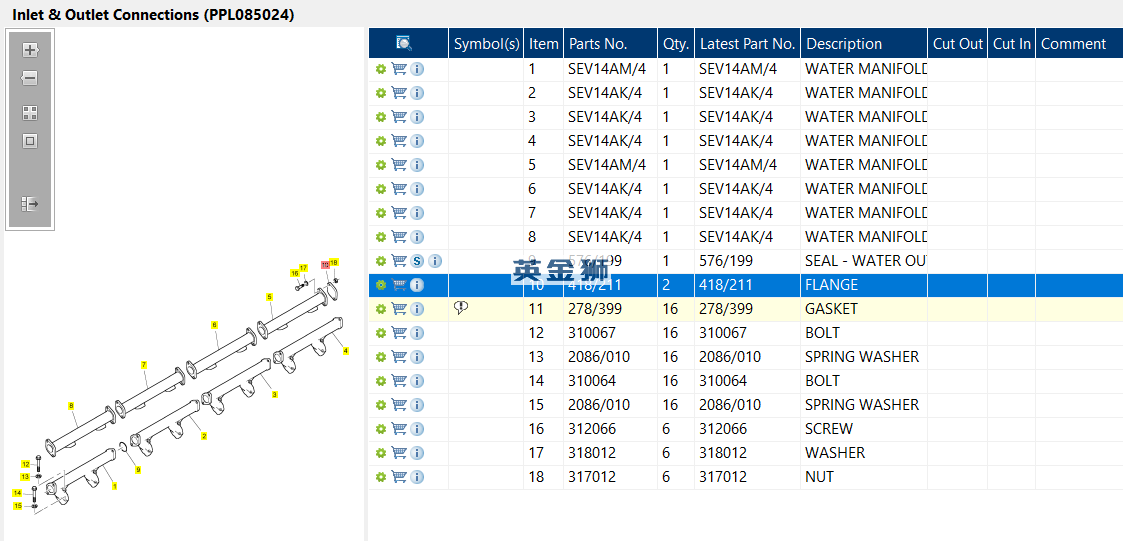Image resolution: width=1123 pixels, height=541 pixels.
Task: Click the single-square fit view icon
Action: (30, 141)
